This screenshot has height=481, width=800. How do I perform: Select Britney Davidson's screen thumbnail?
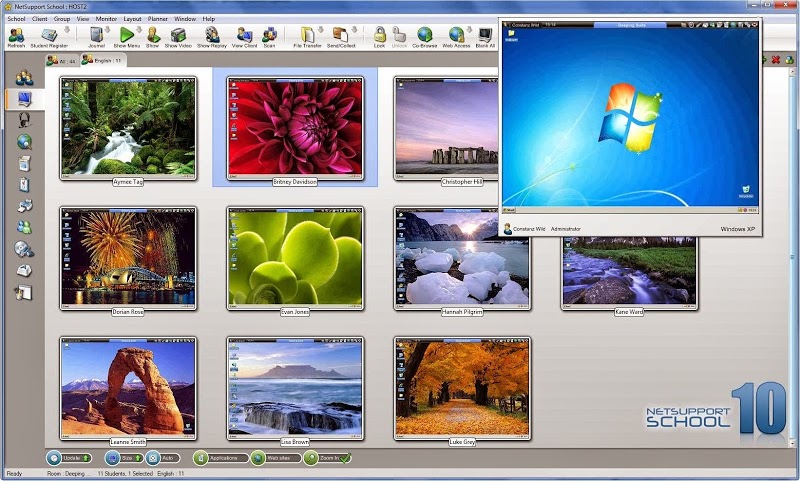pyautogui.click(x=295, y=129)
